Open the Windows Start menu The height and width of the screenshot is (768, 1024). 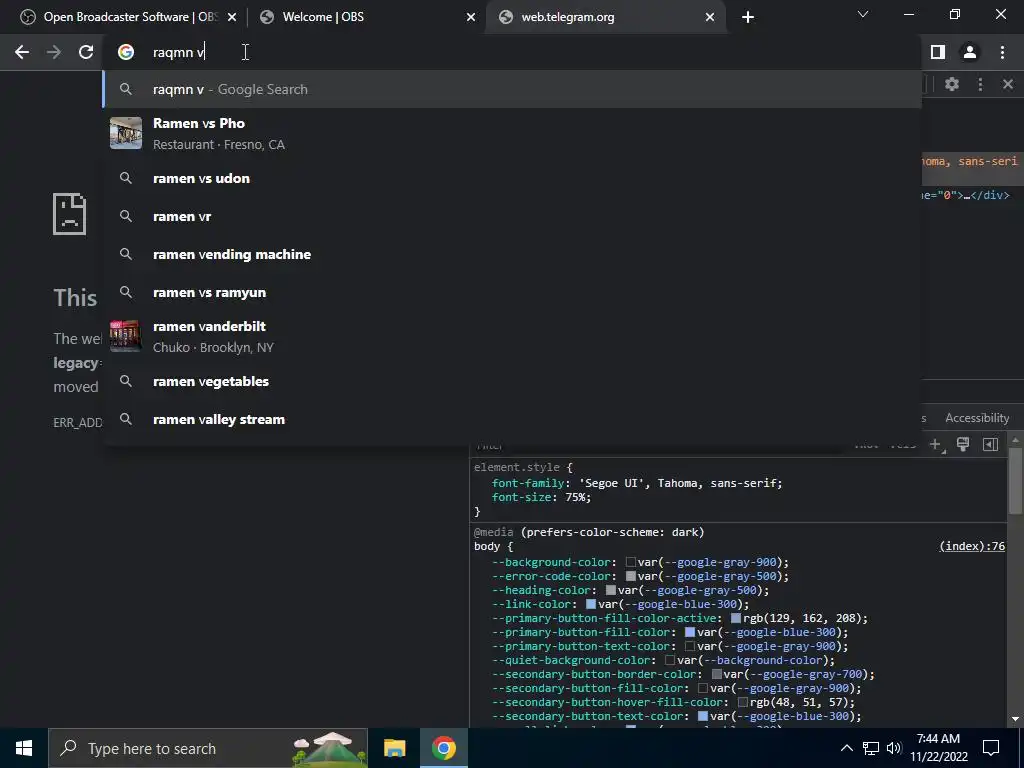tap(24, 748)
